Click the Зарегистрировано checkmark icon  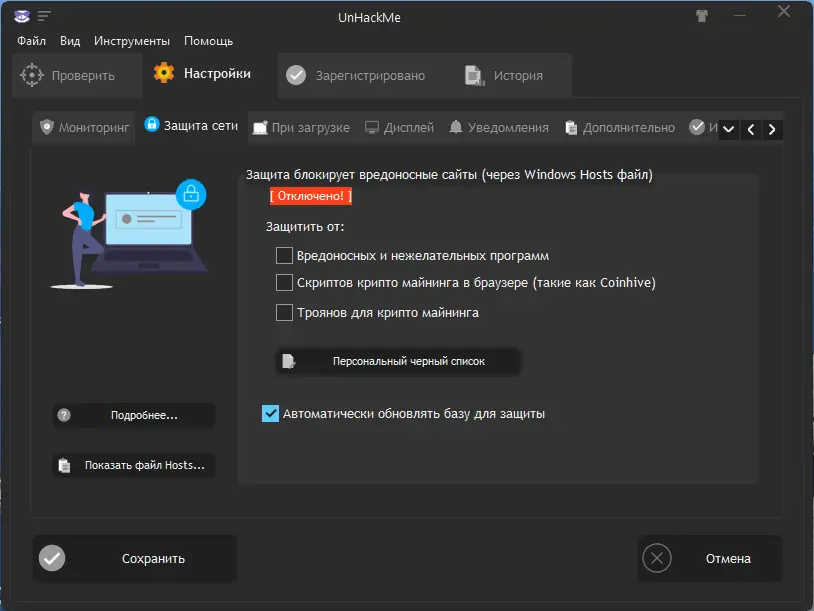click(296, 74)
